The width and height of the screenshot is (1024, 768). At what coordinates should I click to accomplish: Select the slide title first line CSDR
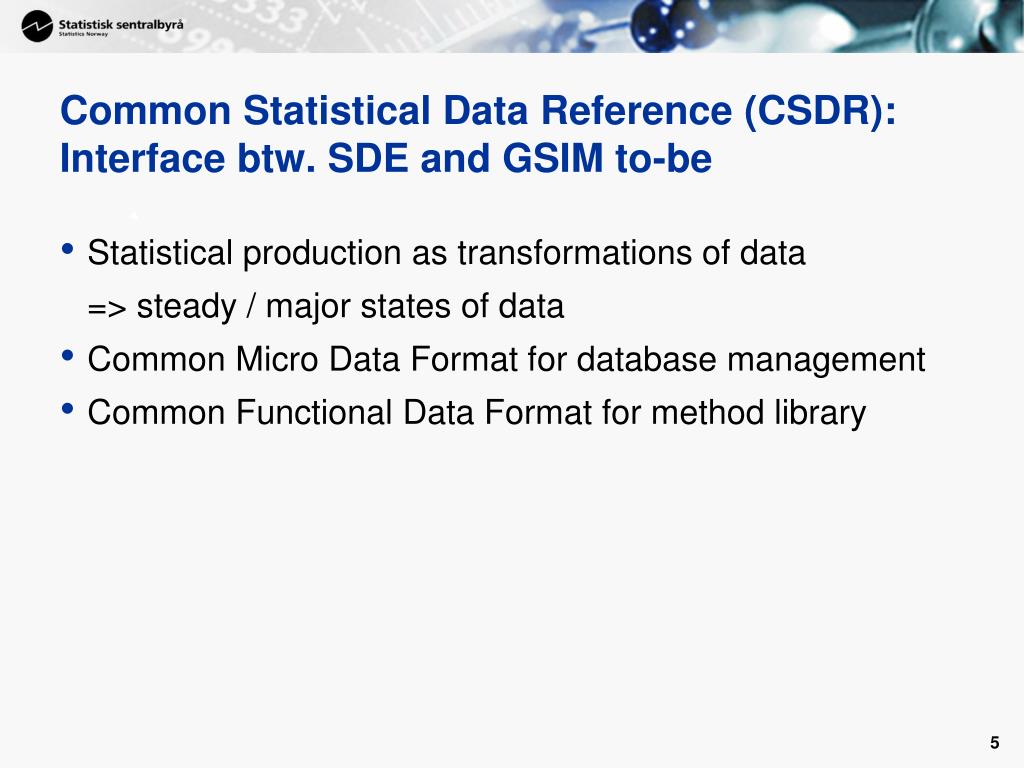coord(478,110)
